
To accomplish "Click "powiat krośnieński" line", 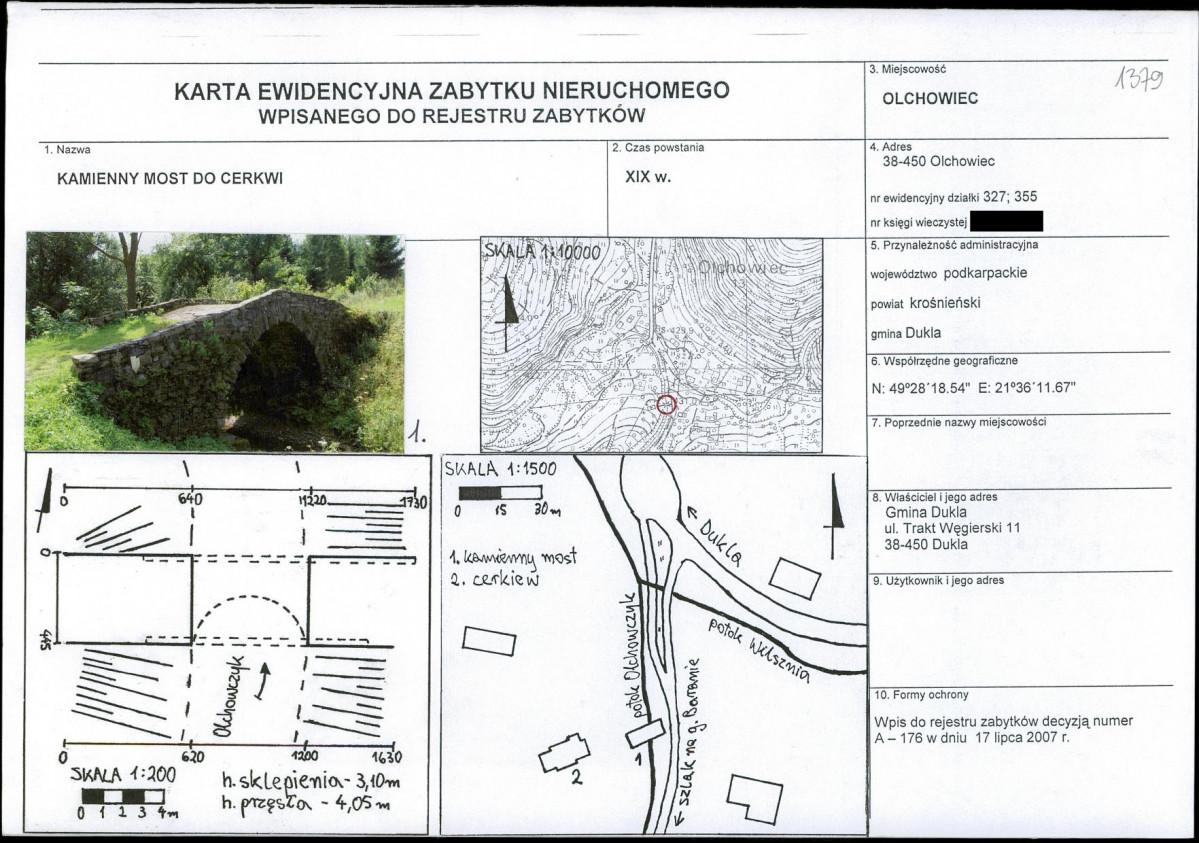I will point(925,303).
